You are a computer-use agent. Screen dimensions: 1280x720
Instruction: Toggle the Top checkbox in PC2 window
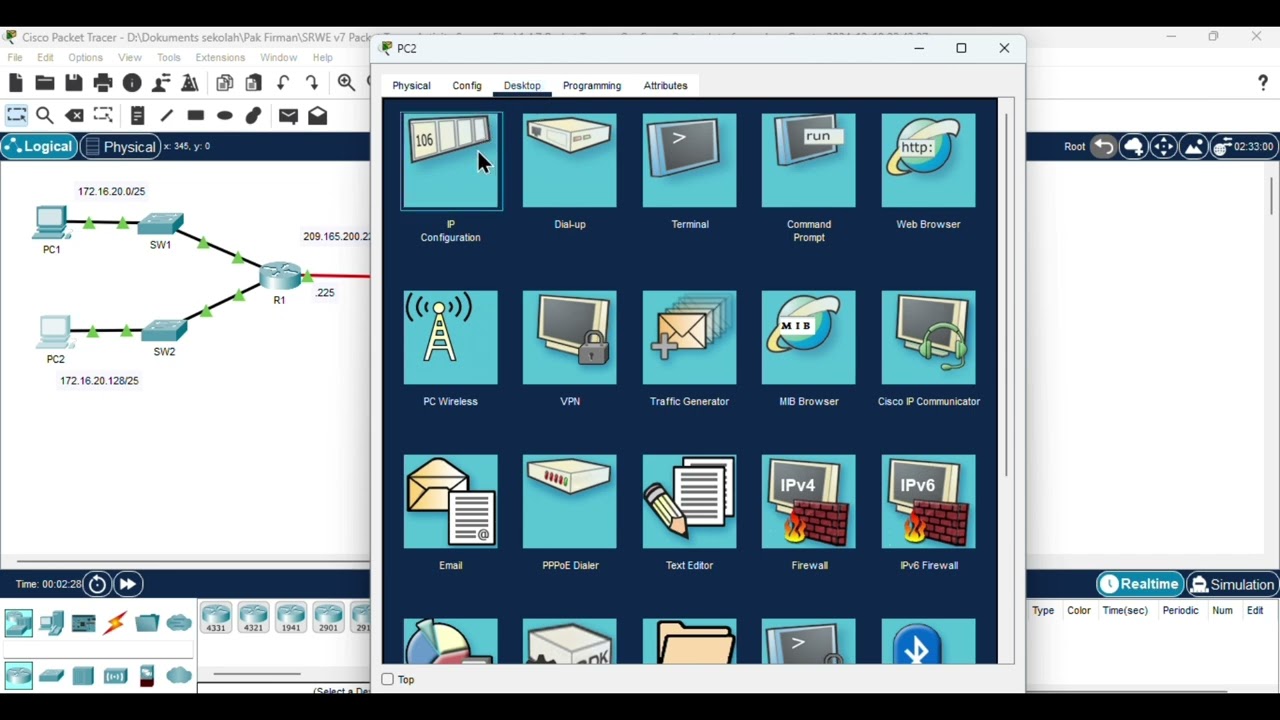point(388,680)
